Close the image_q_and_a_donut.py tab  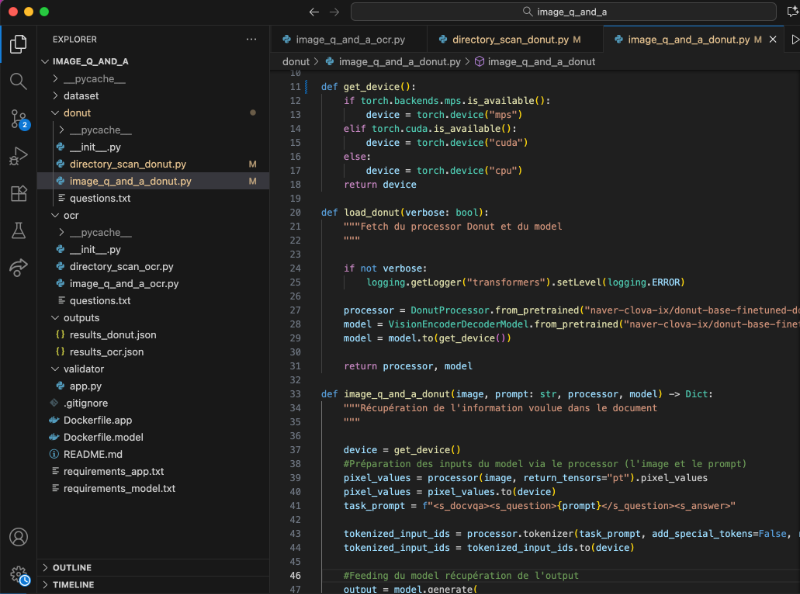772,40
